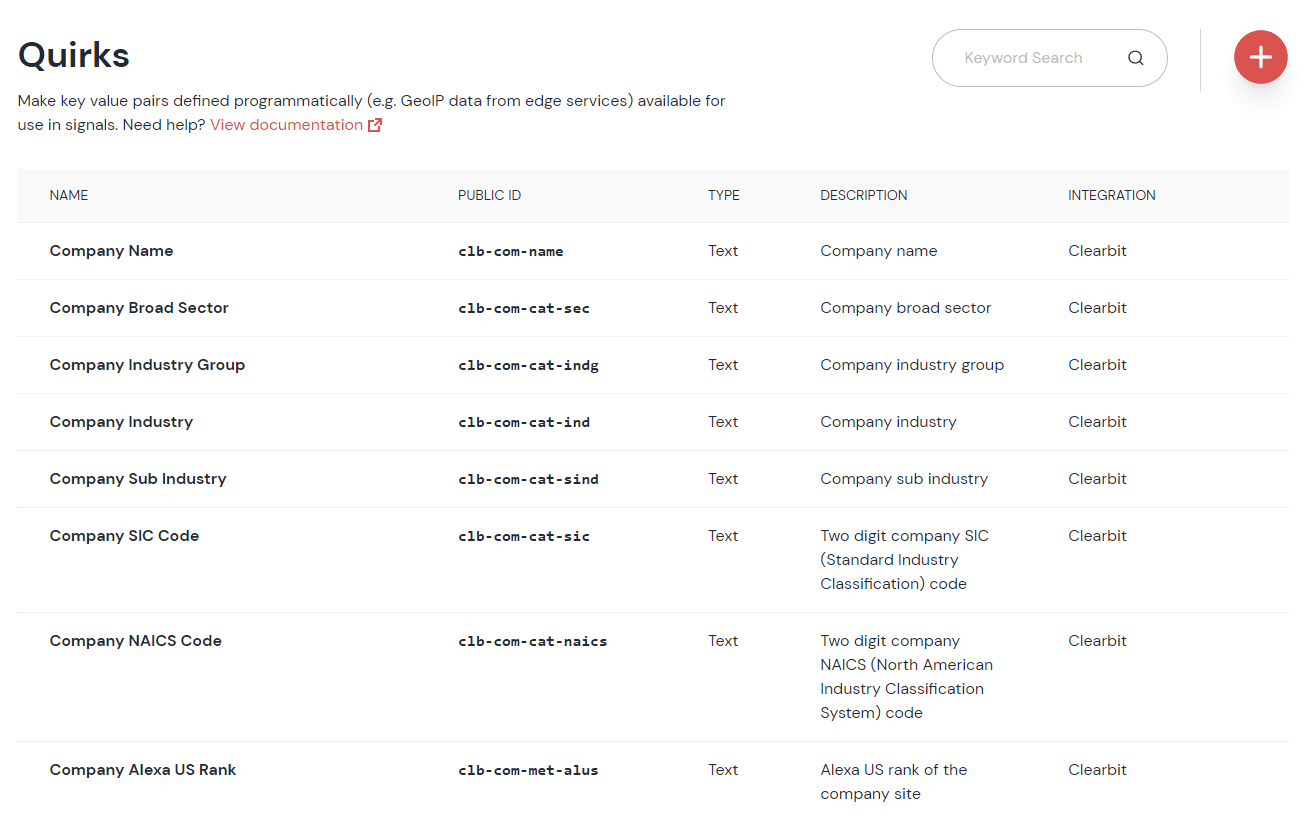Select the Company Sub Industry row
This screenshot has width=1309, height=820.
[138, 479]
